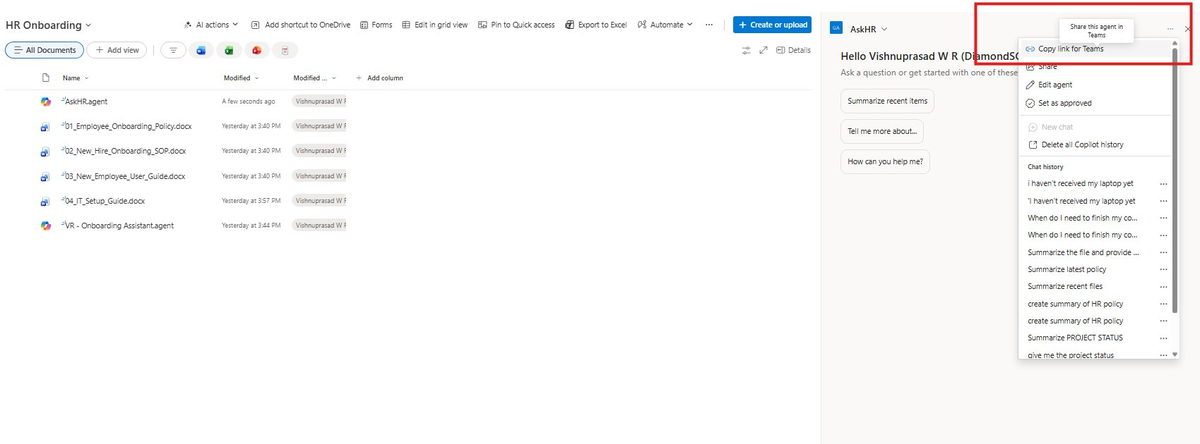Click Tell me more about... suggestion
Screen dimensions: 1200x444
point(883,131)
